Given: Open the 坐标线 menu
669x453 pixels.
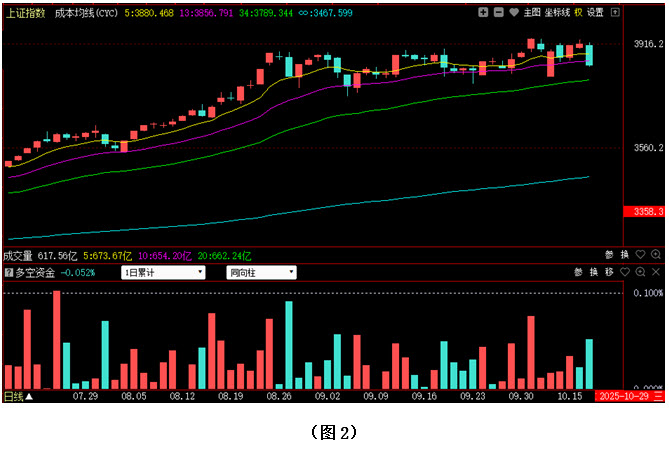Looking at the screenshot, I should (556, 13).
